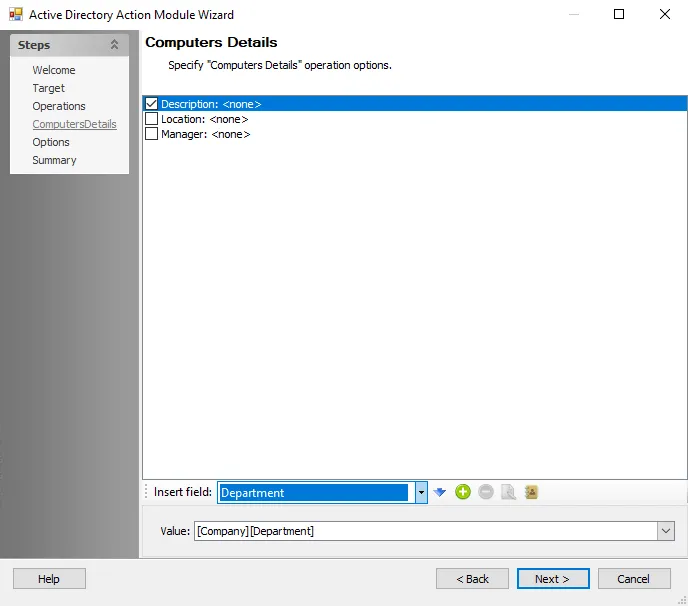Viewport: 688px width, 606px height.
Task: Select the ComputersDetails step link
Action: [x=74, y=124]
